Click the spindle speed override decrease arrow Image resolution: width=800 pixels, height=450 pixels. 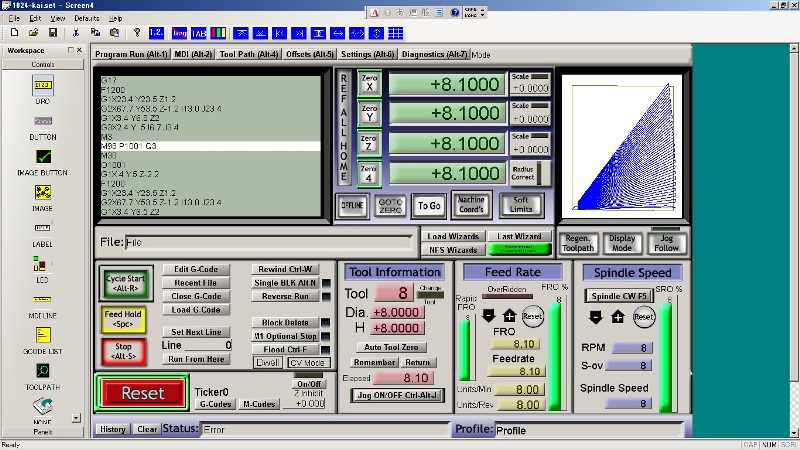click(x=595, y=317)
